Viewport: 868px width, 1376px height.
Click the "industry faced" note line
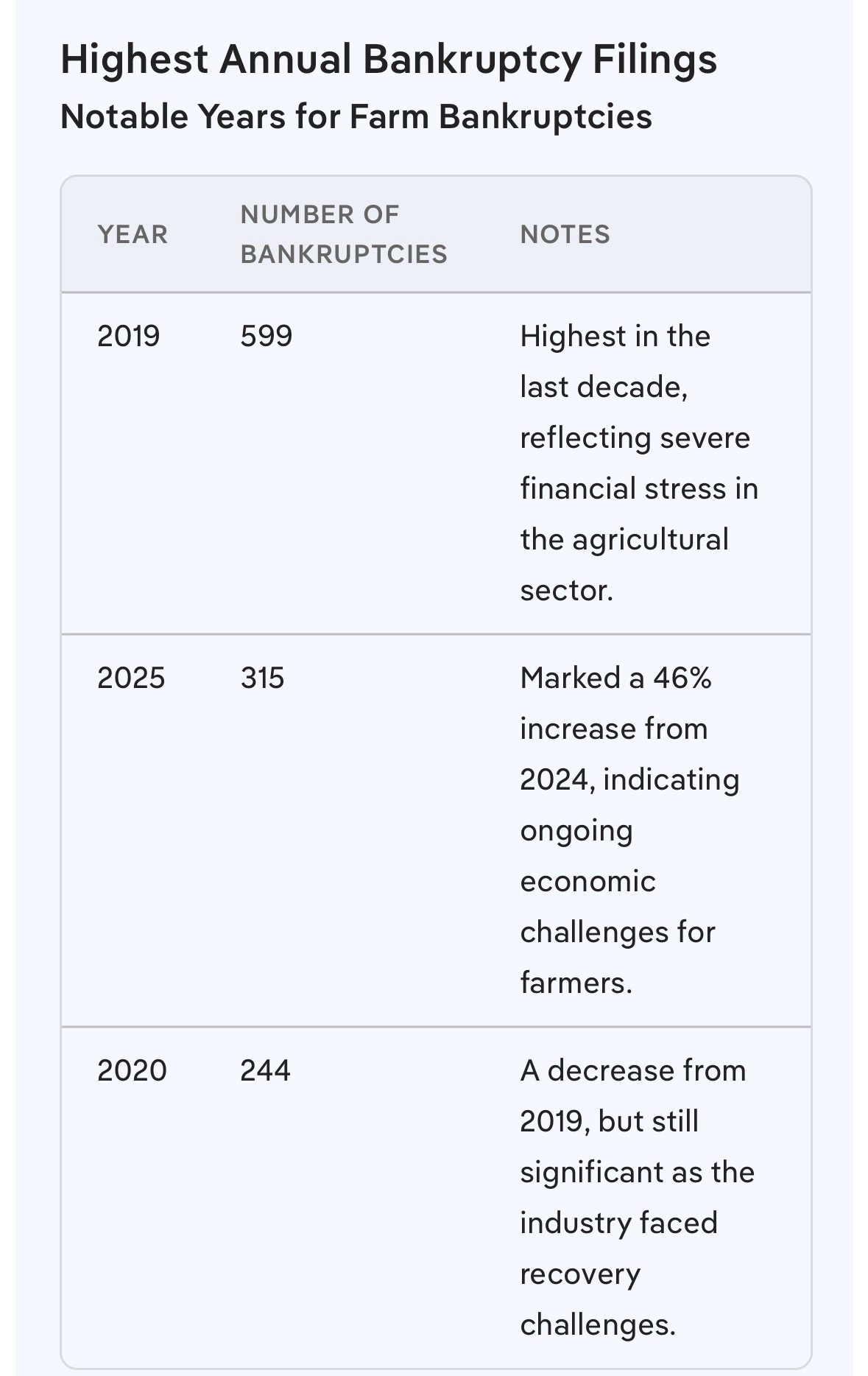(618, 1223)
